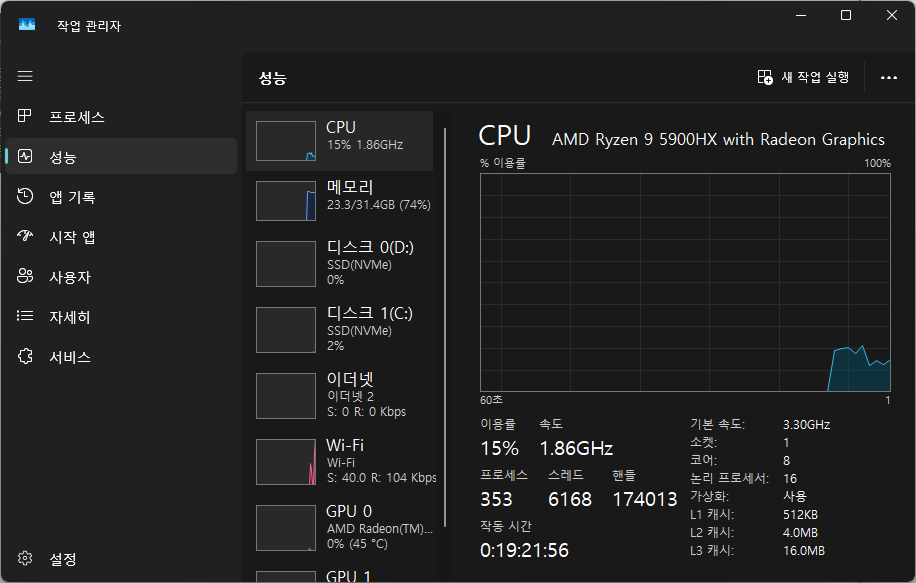Click 새 작업 실행 (Run new task)
Screen dimensions: 916x583
pos(803,78)
